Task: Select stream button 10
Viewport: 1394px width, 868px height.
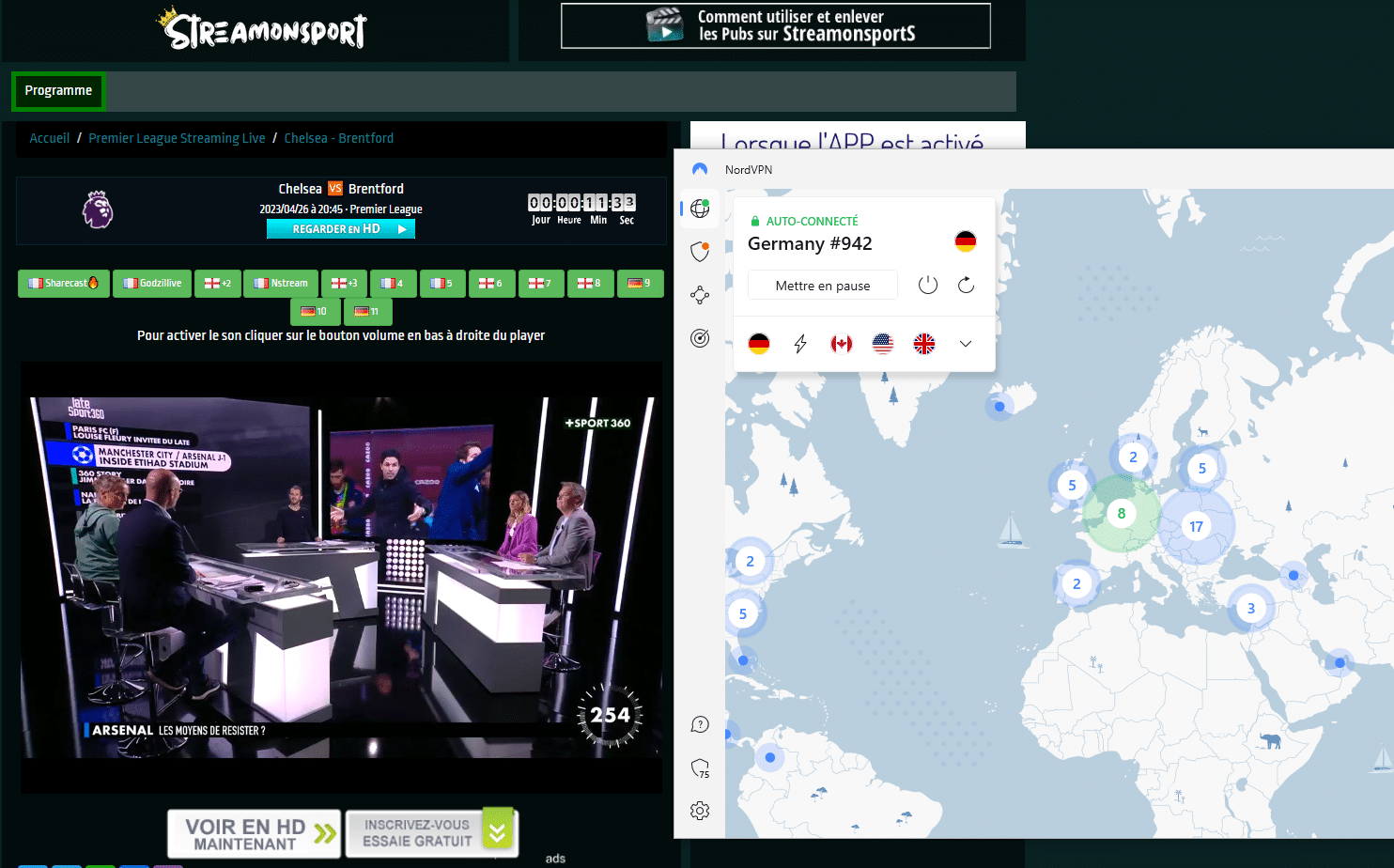Action: [x=315, y=311]
